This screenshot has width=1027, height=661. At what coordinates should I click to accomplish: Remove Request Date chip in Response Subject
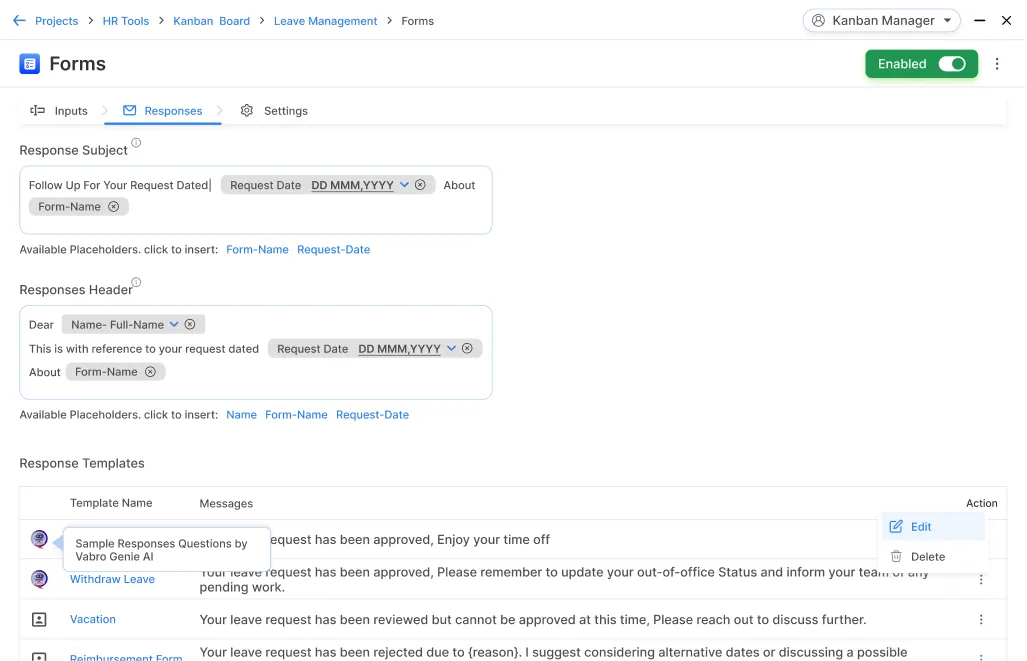(420, 185)
